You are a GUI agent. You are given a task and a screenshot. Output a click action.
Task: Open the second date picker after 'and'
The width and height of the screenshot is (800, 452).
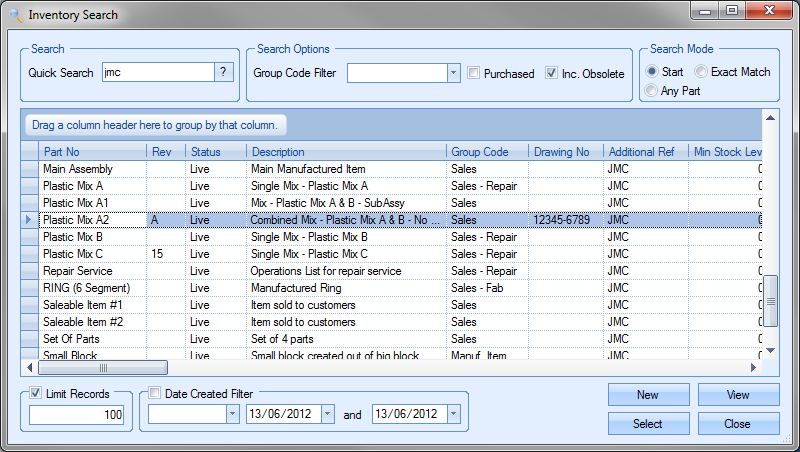point(453,414)
